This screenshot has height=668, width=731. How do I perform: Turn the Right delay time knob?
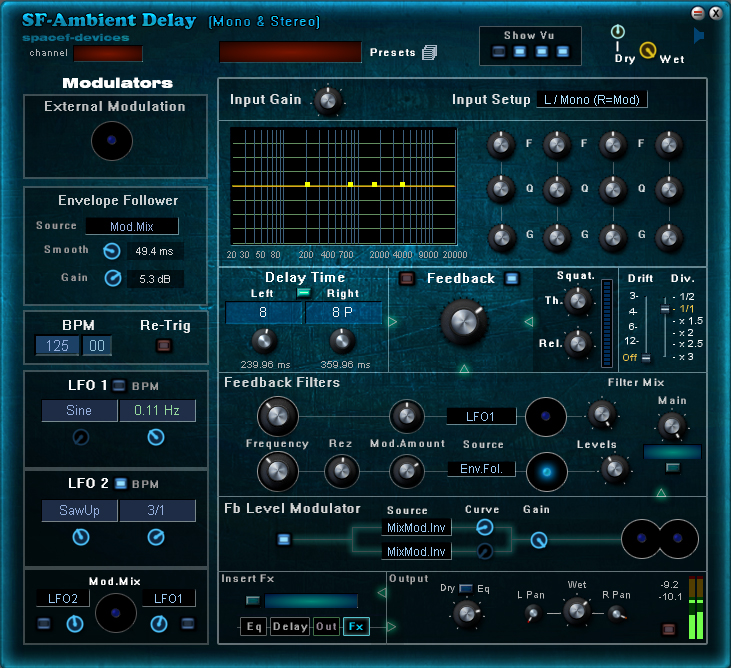[342, 341]
